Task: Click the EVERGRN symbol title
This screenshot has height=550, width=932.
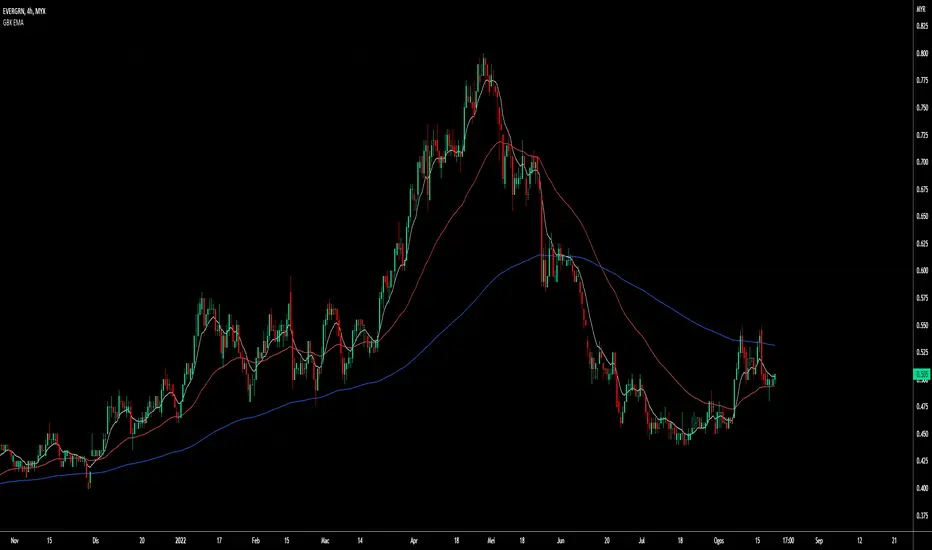Action: (x=24, y=11)
